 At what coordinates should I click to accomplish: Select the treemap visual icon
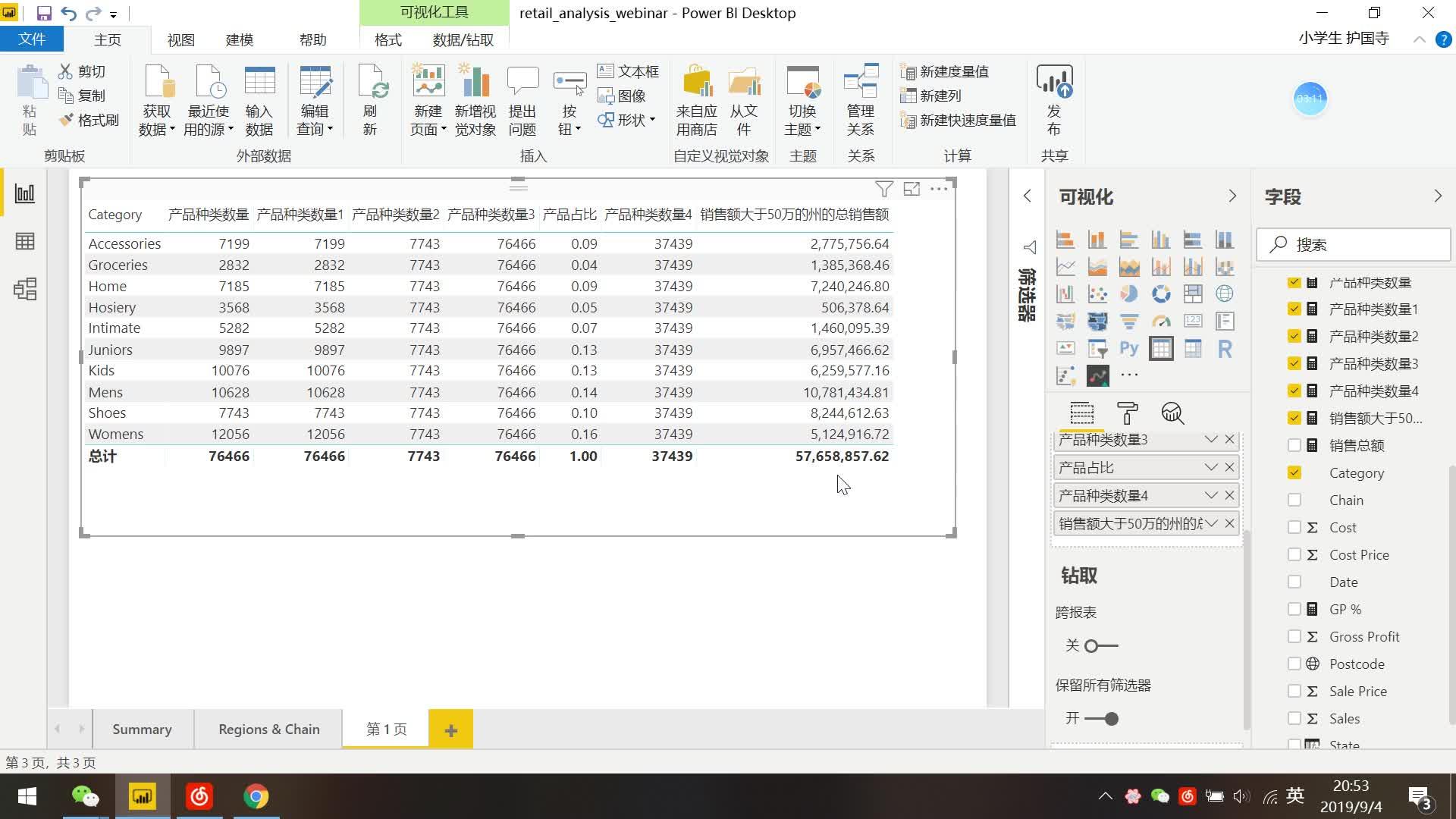(x=1193, y=293)
